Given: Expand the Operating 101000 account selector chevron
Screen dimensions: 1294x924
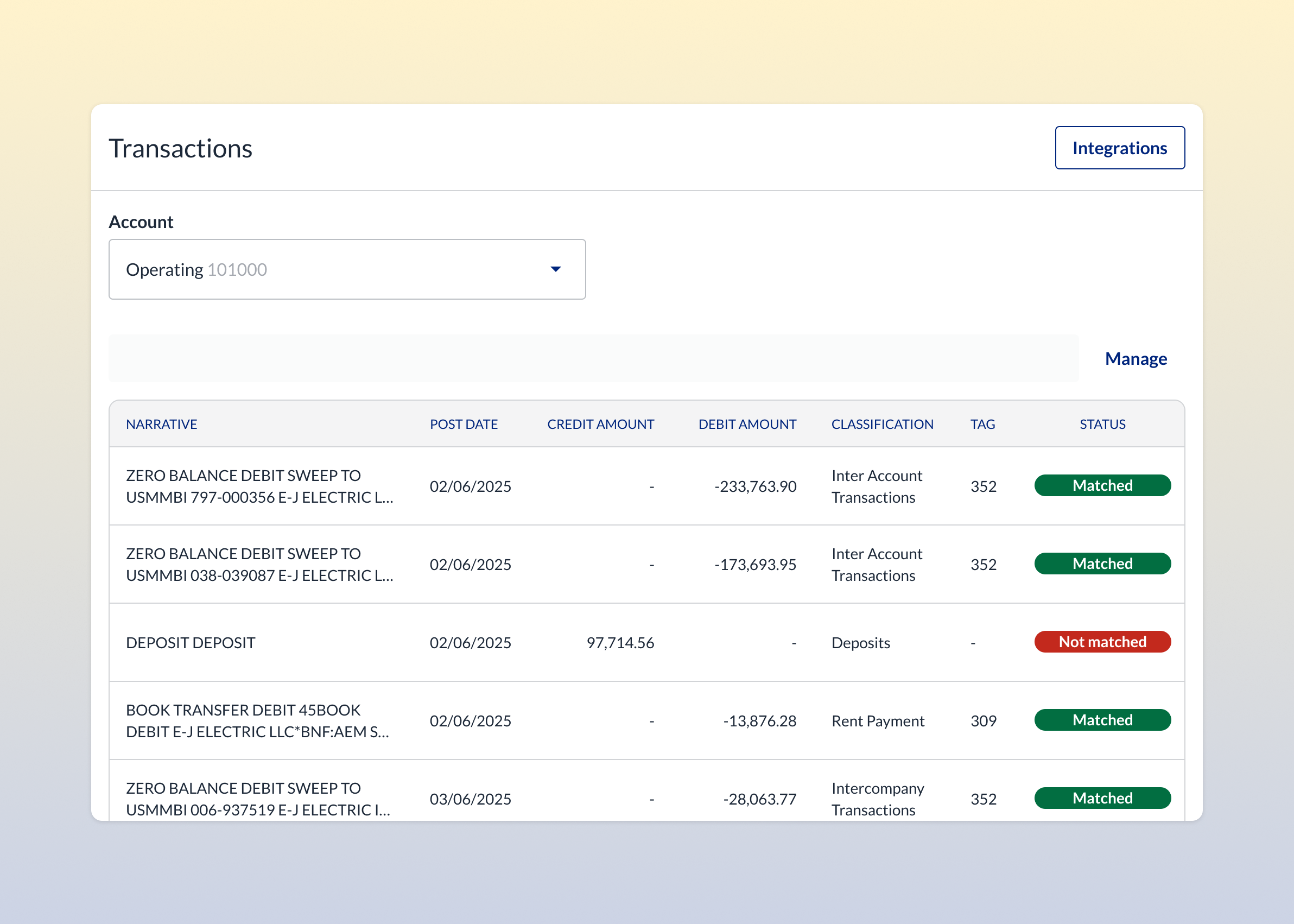Looking at the screenshot, I should pos(556,269).
